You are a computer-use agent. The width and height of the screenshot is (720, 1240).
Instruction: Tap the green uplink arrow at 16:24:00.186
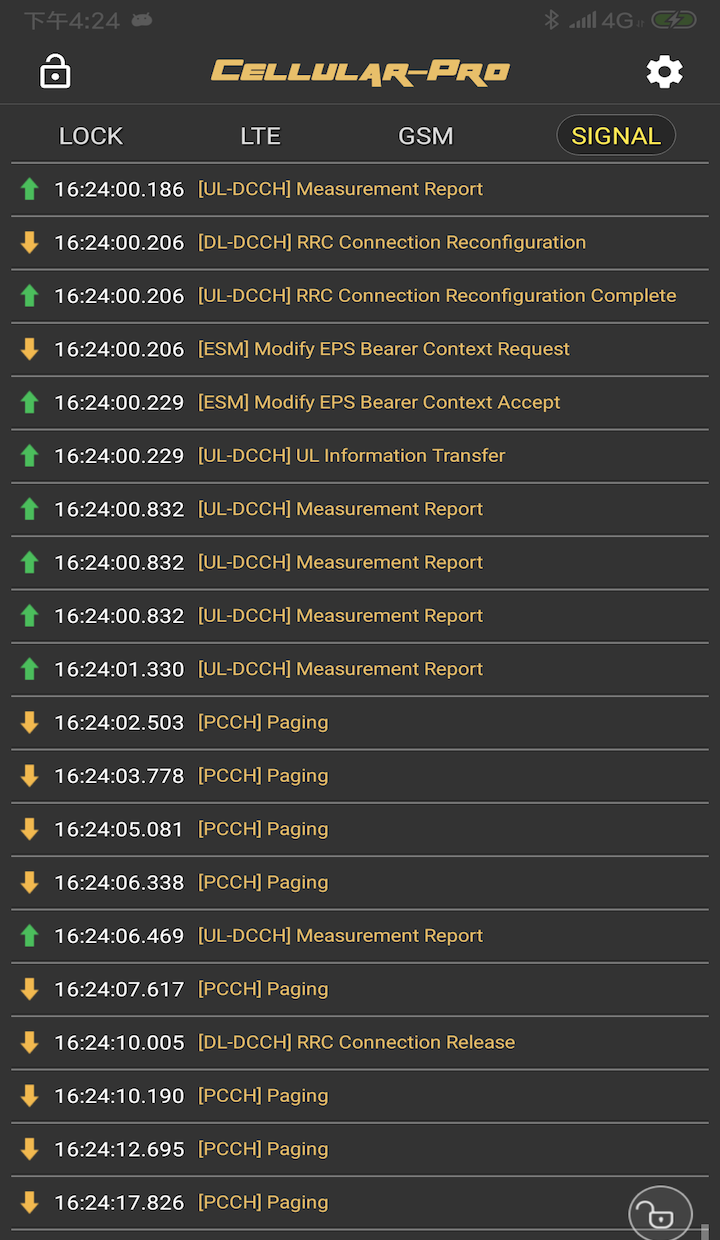click(30, 189)
